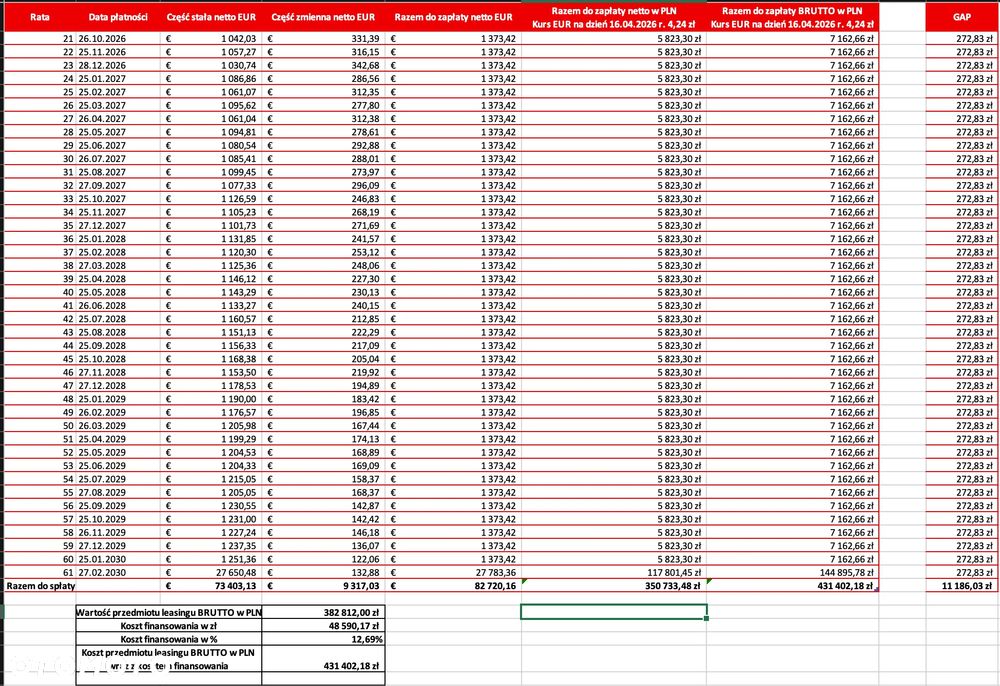
Task: Select the cell containing "168,89"
Action: 323,453
